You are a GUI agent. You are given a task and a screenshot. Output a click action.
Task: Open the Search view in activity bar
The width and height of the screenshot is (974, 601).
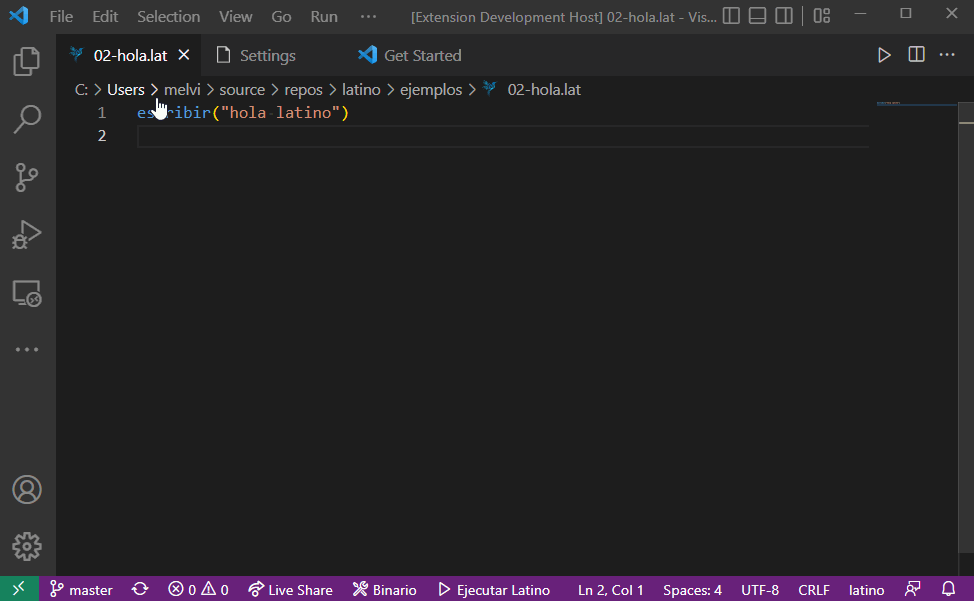coord(27,119)
